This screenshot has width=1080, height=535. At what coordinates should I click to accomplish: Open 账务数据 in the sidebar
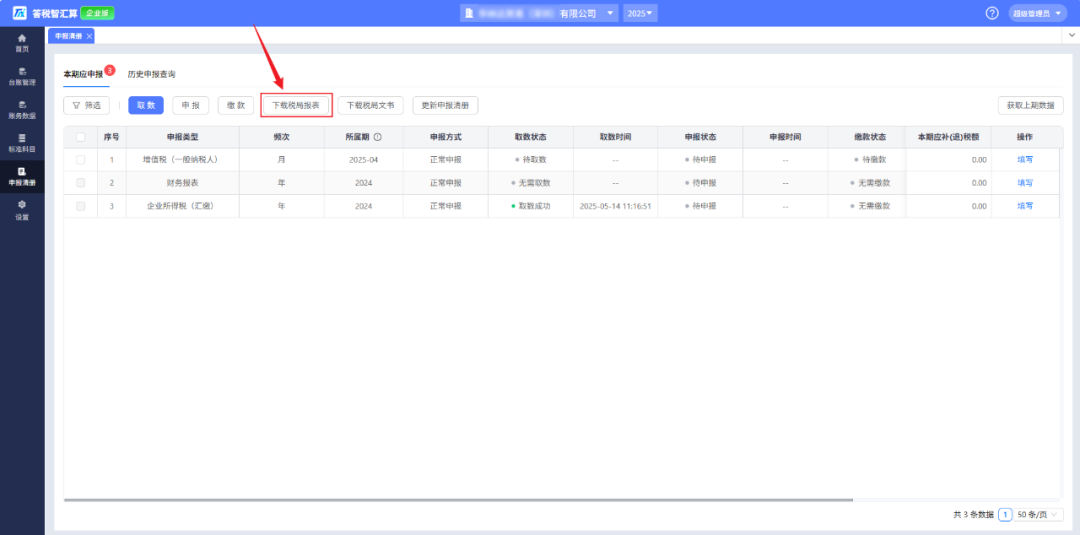point(22,109)
